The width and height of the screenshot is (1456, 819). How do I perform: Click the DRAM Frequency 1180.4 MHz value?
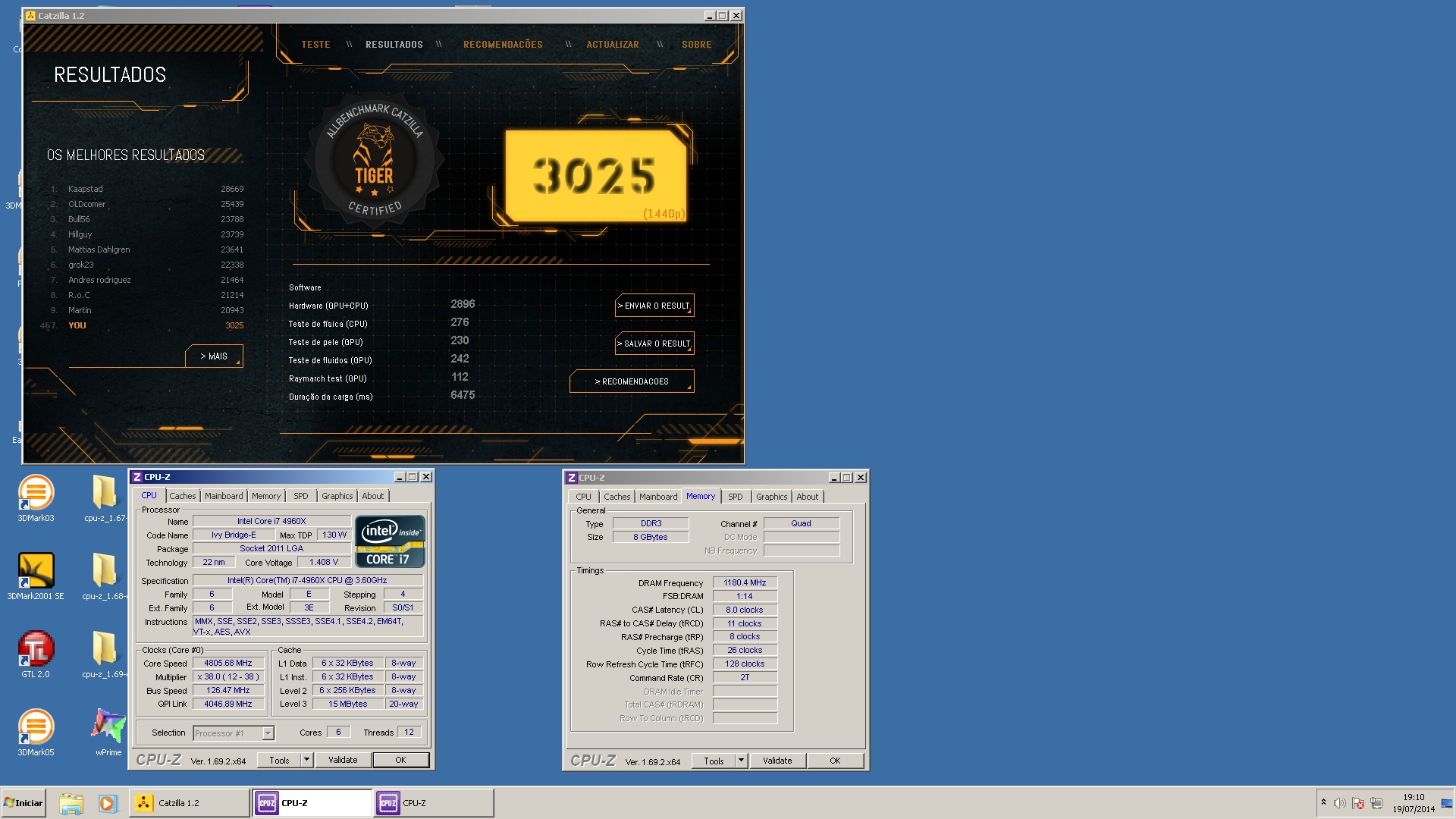click(745, 582)
